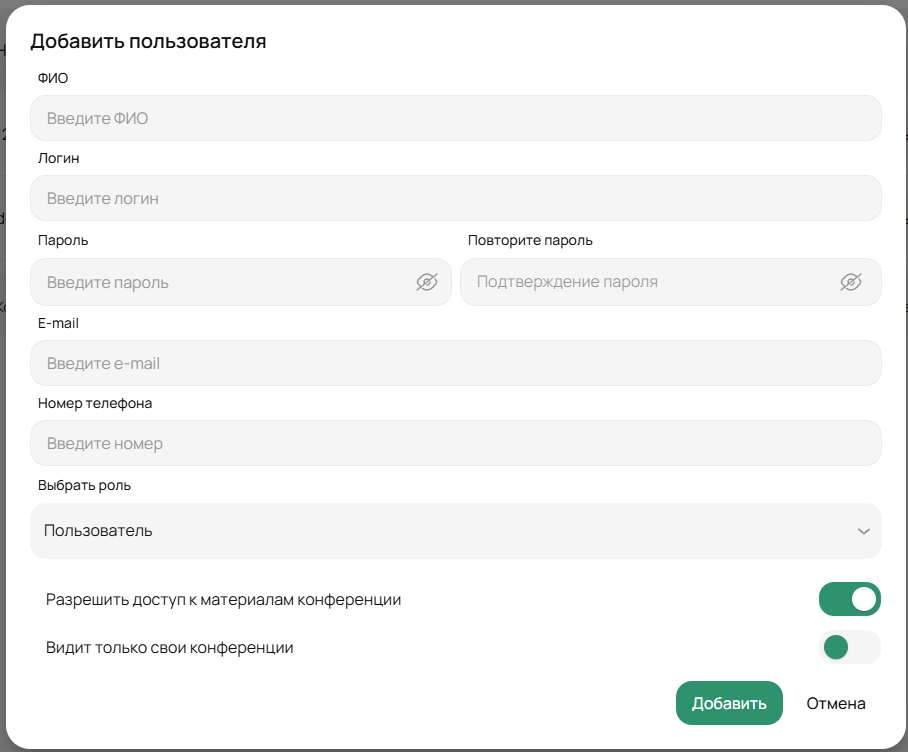Click the Добавить пользователя dialog title
Screen dimensions: 908x752
[x=148, y=42]
